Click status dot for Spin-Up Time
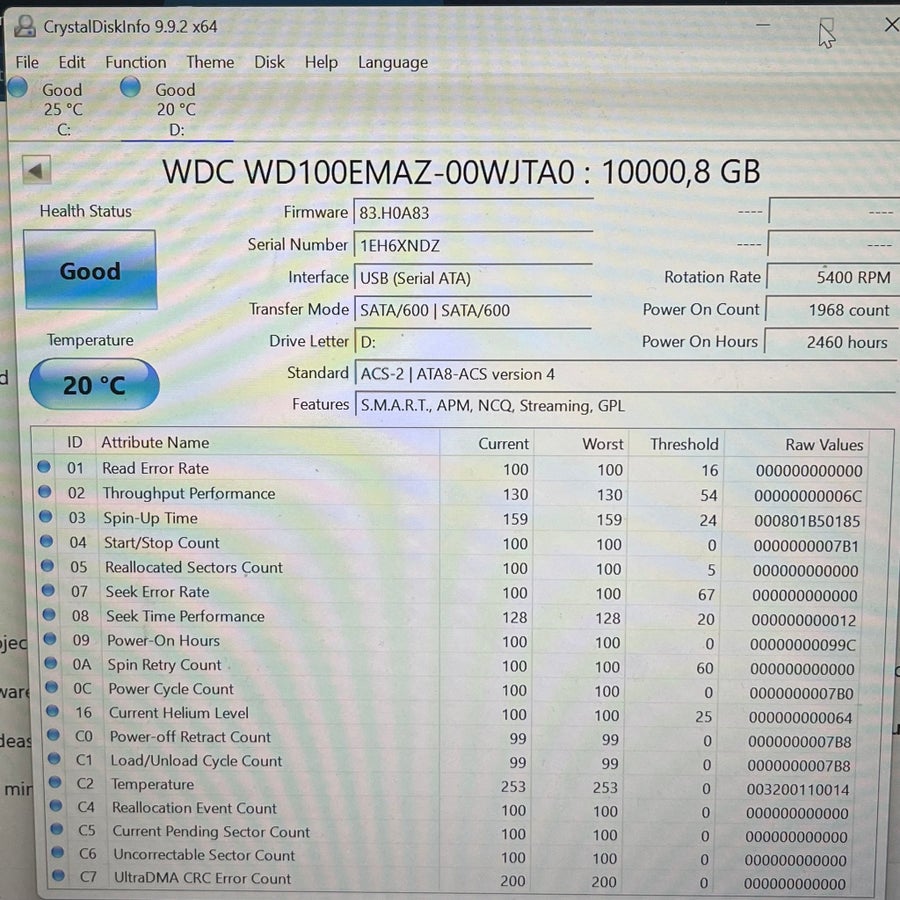 pos(45,516)
